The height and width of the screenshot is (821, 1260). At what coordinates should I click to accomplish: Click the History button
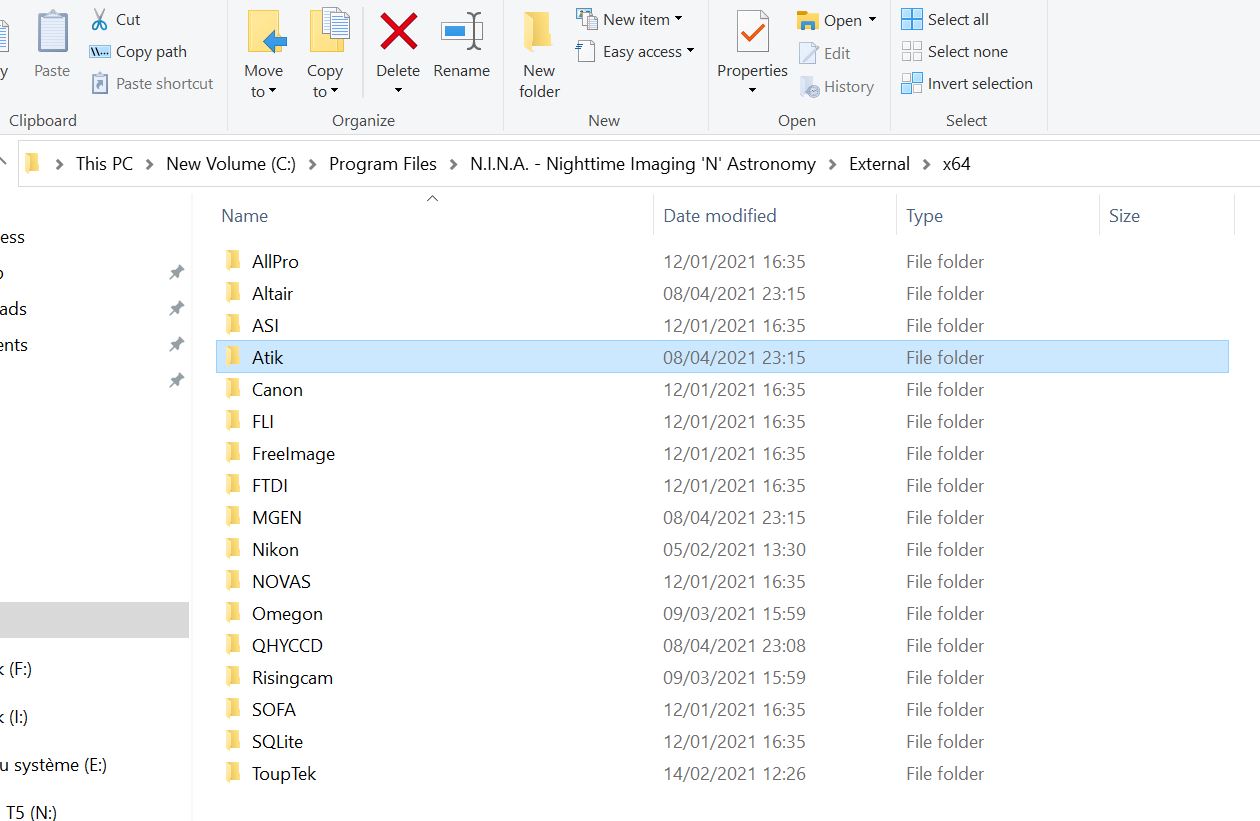point(837,87)
